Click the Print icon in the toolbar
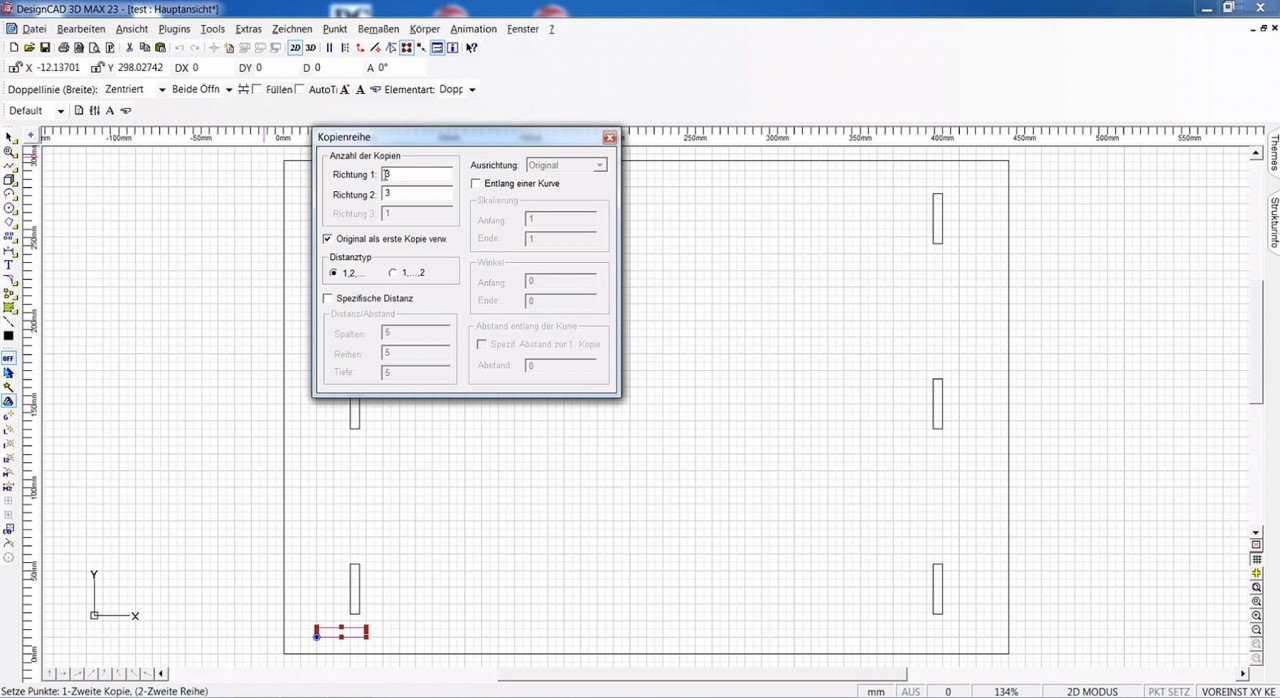This screenshot has height=698, width=1280. tap(64, 47)
